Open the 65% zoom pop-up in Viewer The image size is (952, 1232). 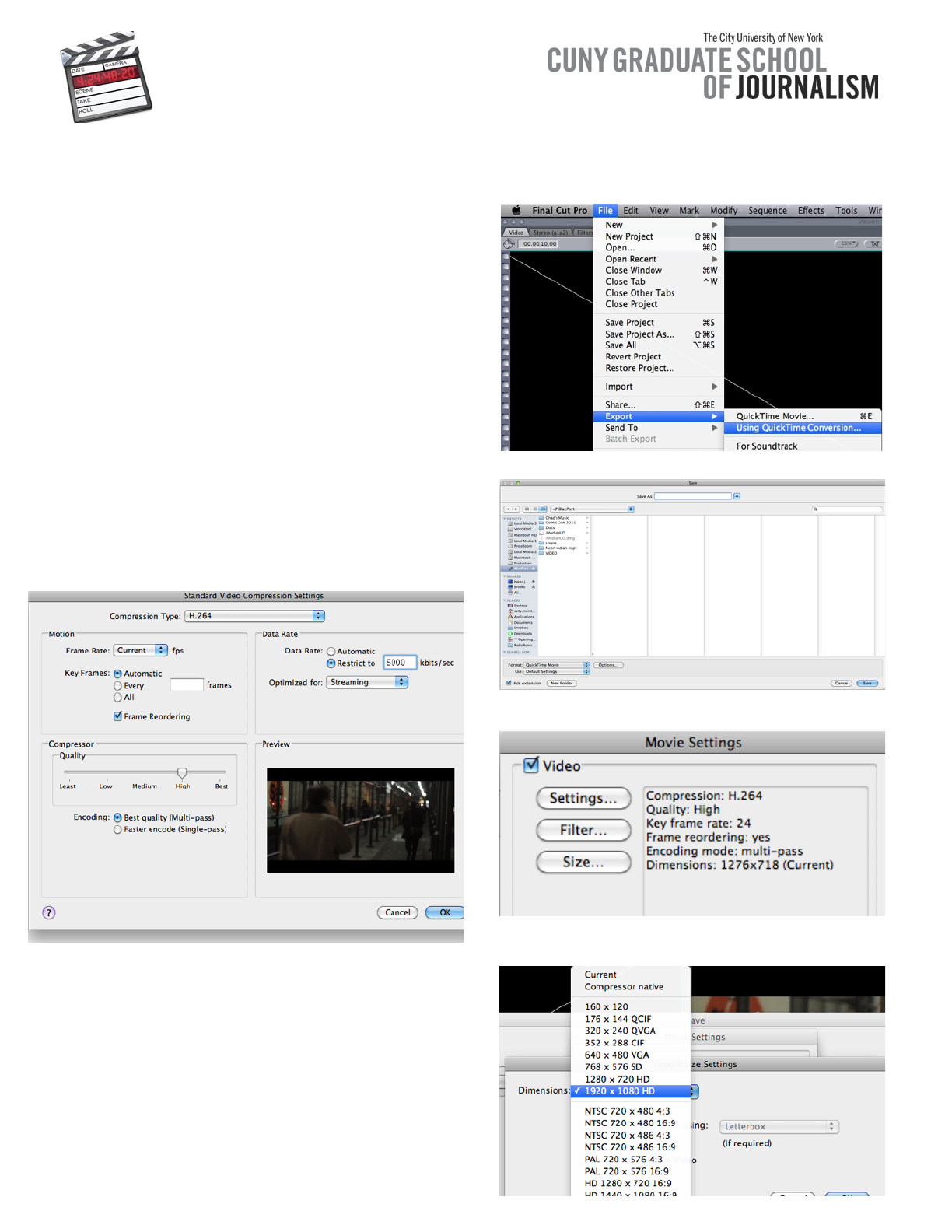click(x=846, y=243)
